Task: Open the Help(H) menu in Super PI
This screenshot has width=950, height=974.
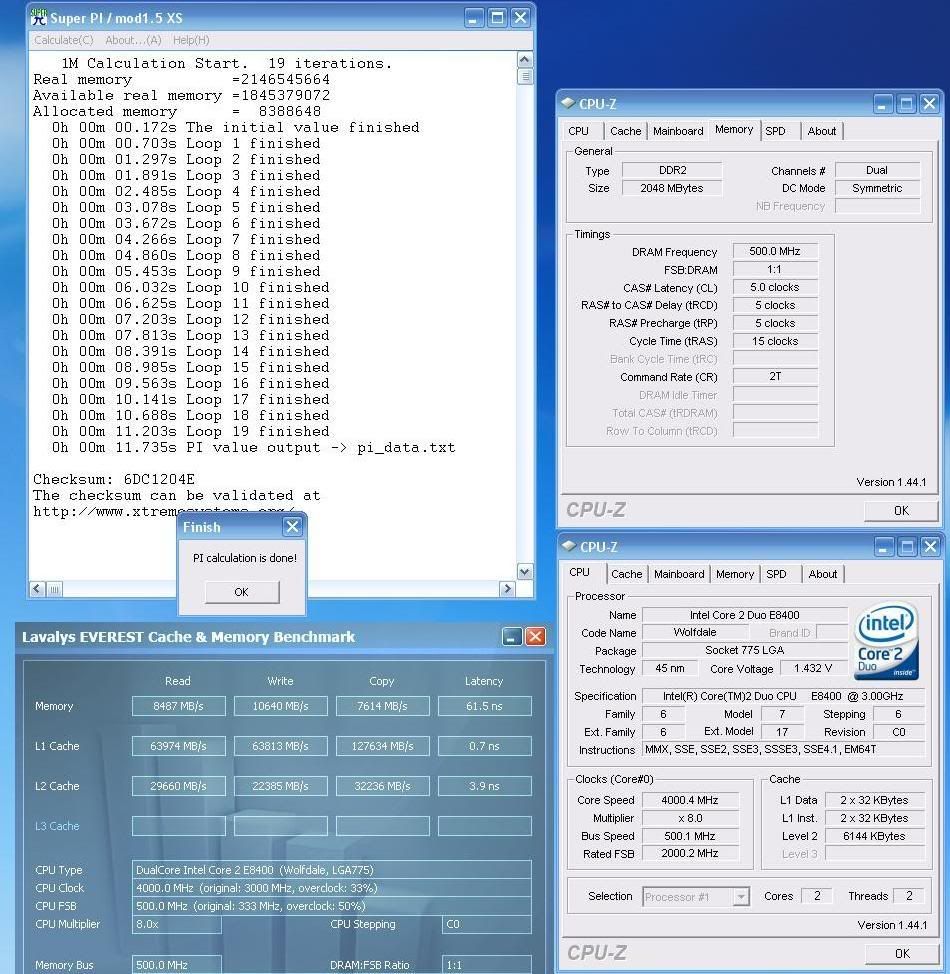Action: click(191, 40)
